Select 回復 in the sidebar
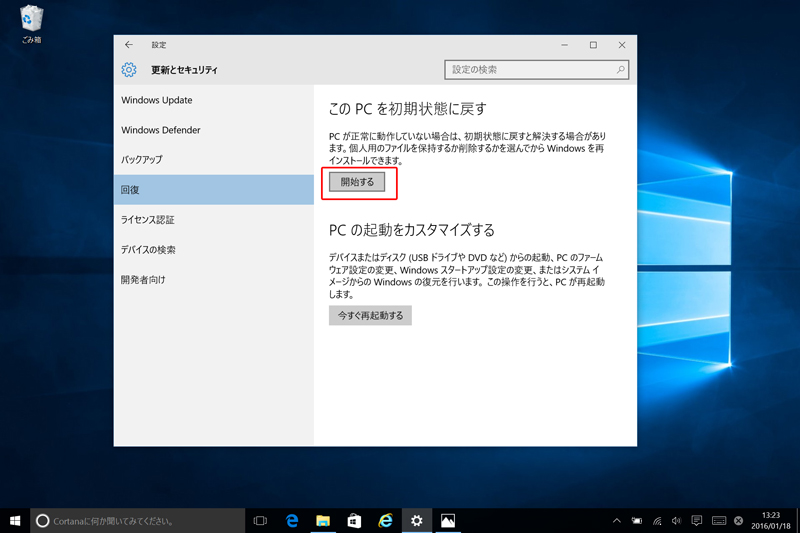Image resolution: width=800 pixels, height=533 pixels. point(214,190)
